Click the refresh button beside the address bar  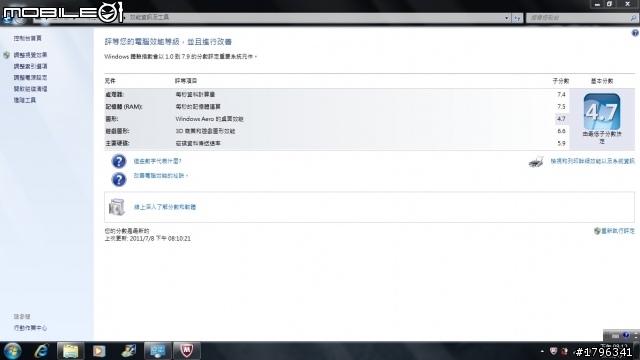click(517, 18)
